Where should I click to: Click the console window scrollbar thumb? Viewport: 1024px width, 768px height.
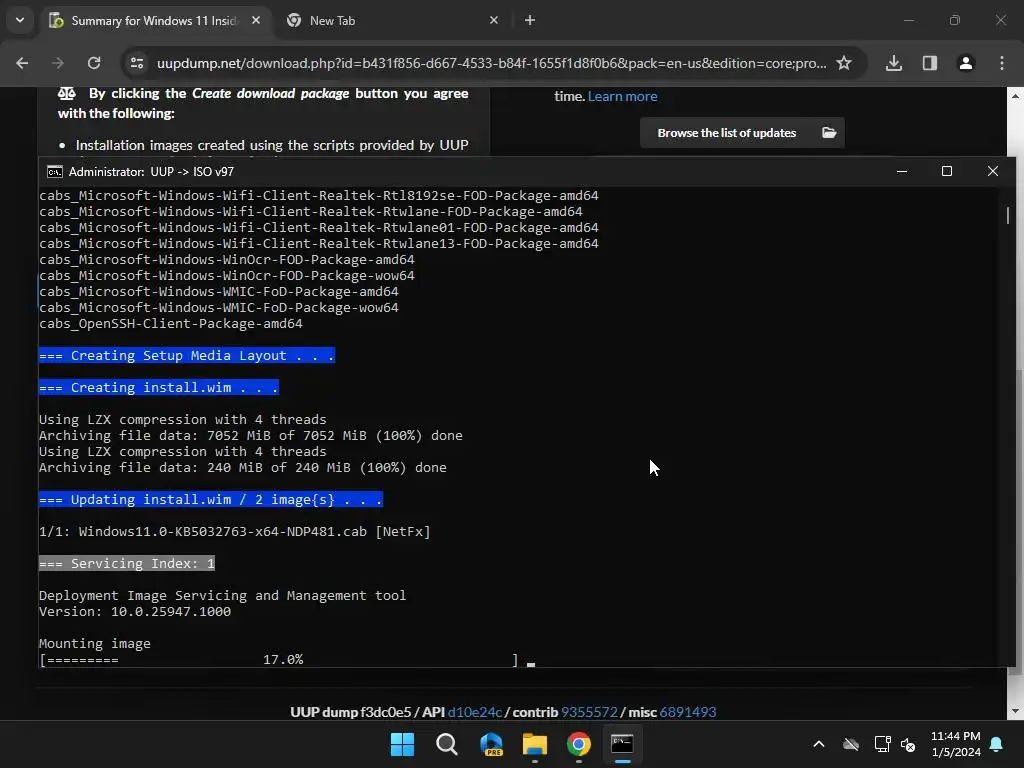pyautogui.click(x=1008, y=215)
